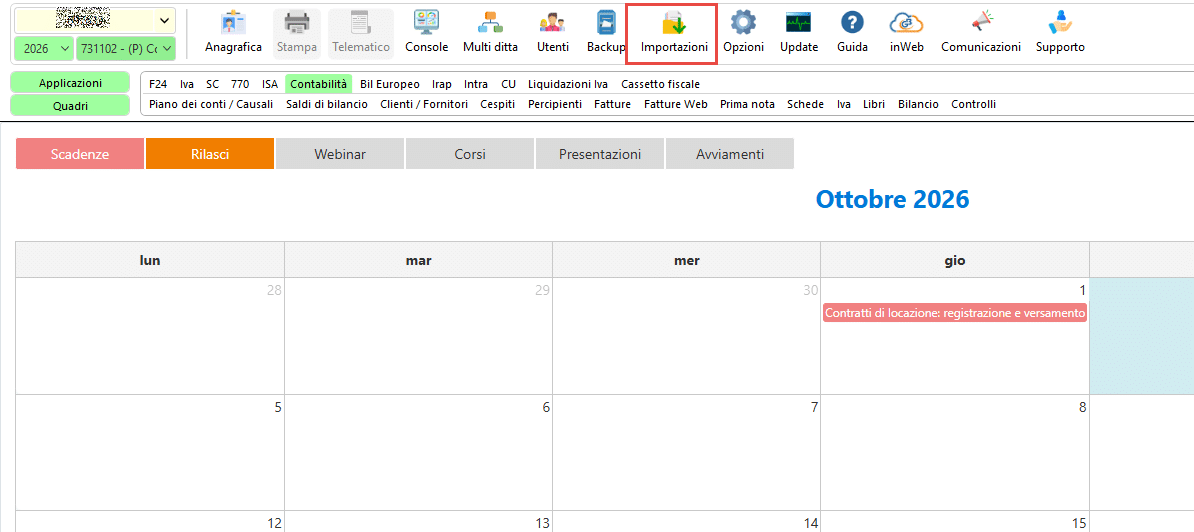Screen dimensions: 1194x532
Task: Switch to the Scadenze tab
Action: coord(80,154)
